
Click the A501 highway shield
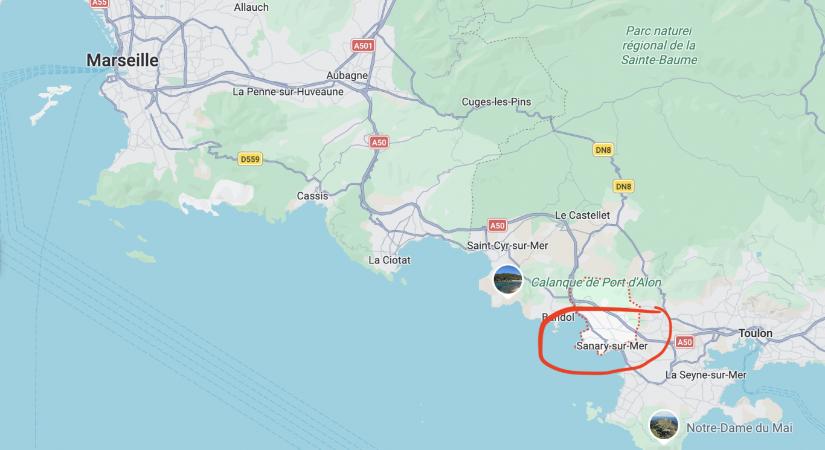pyautogui.click(x=363, y=46)
